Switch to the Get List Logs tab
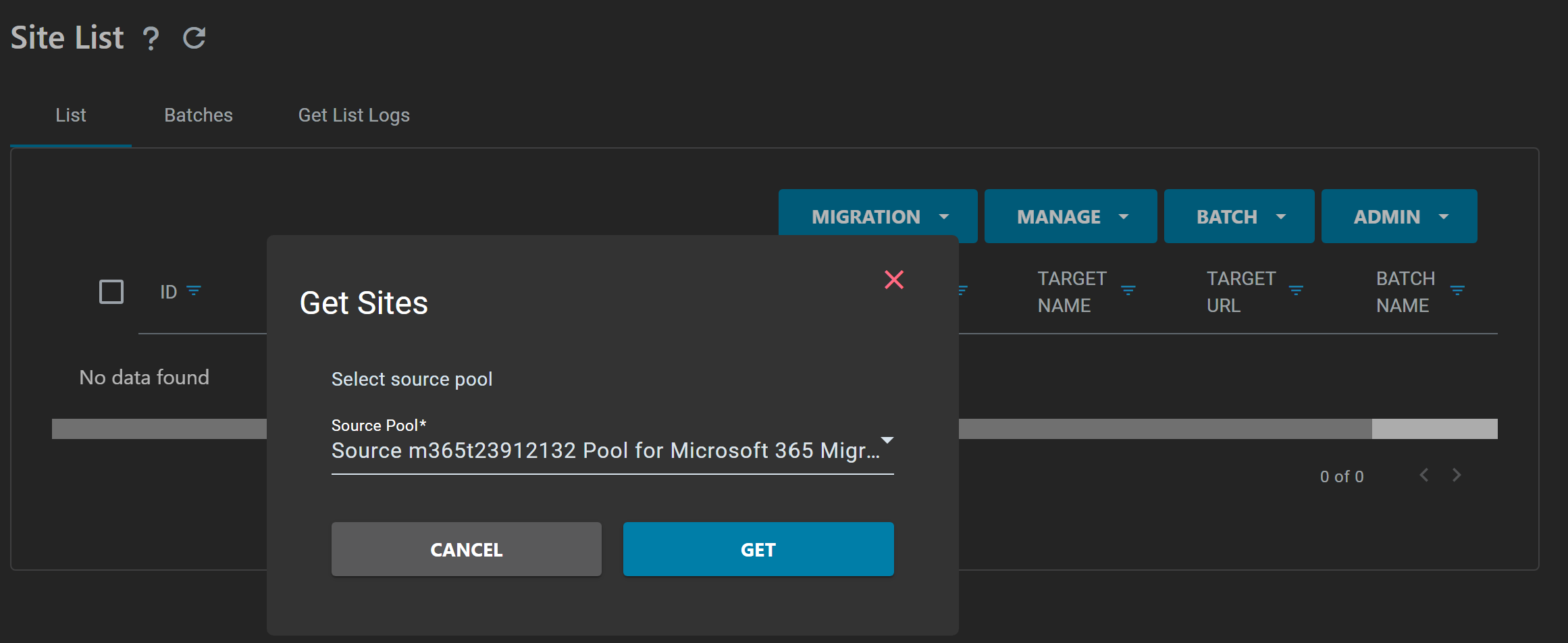Image resolution: width=1568 pixels, height=643 pixels. 354,115
